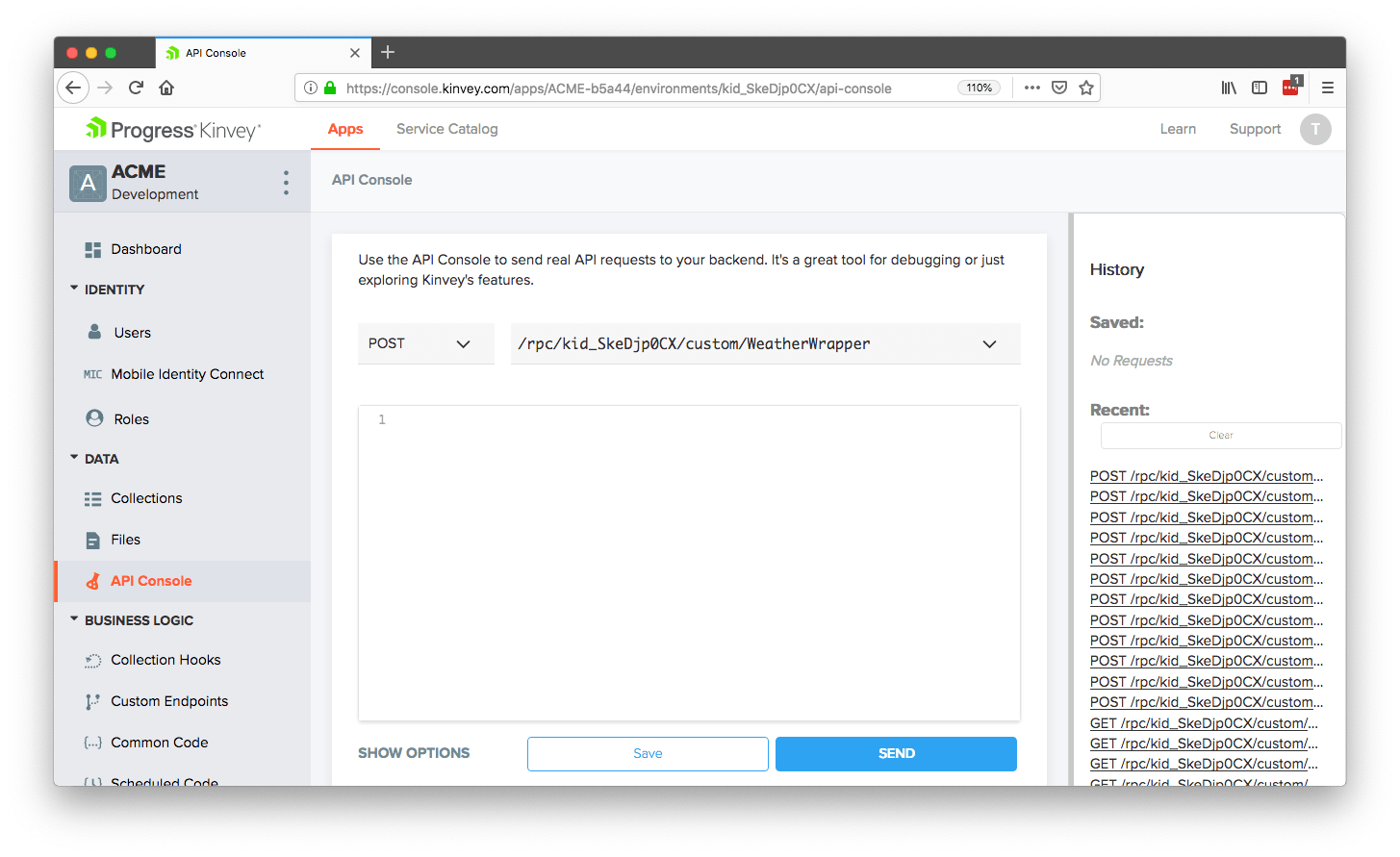Click the Save request button
The image size is (1400, 857).
click(x=648, y=754)
